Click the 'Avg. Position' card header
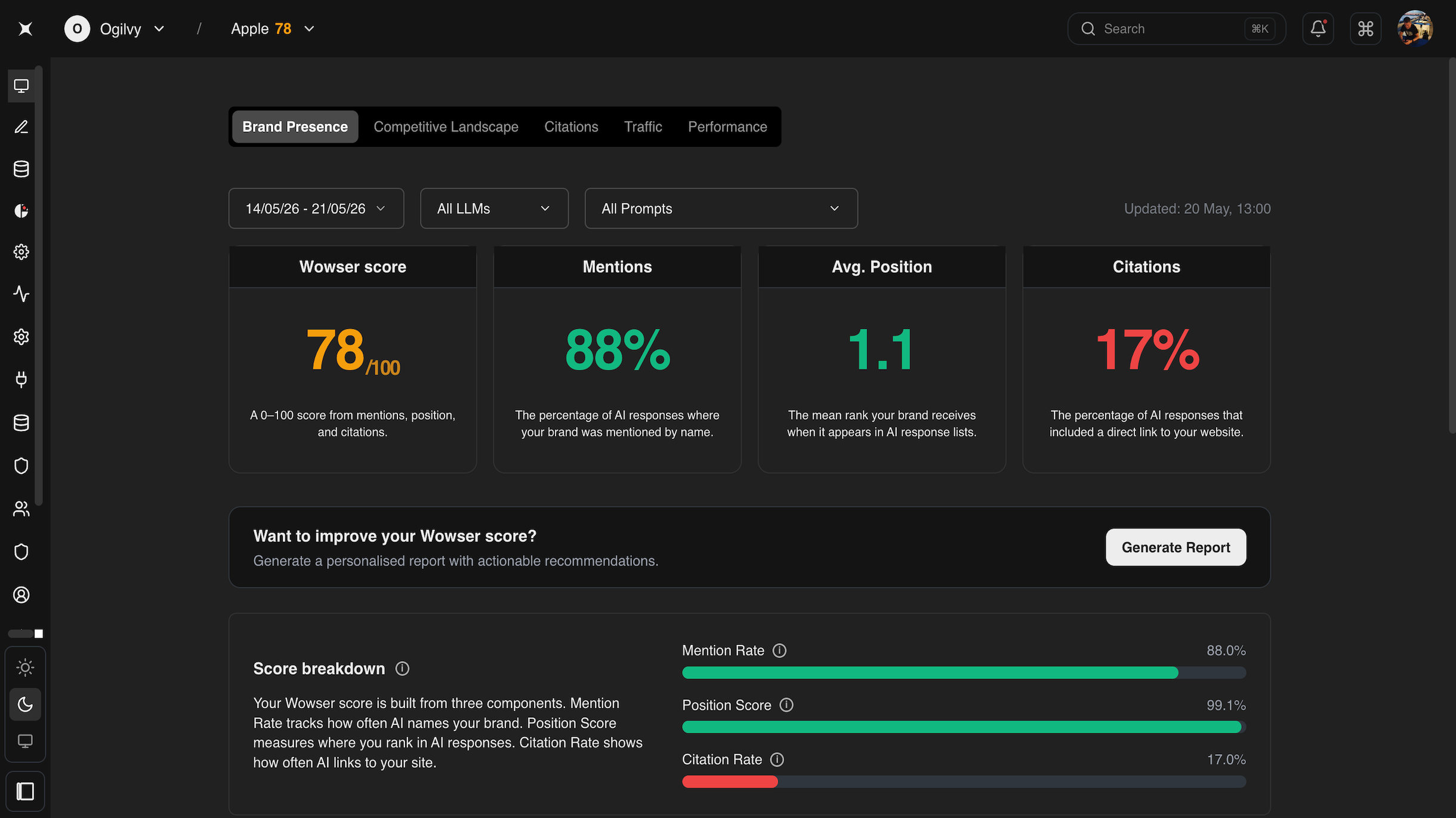1456x818 pixels. point(881,267)
